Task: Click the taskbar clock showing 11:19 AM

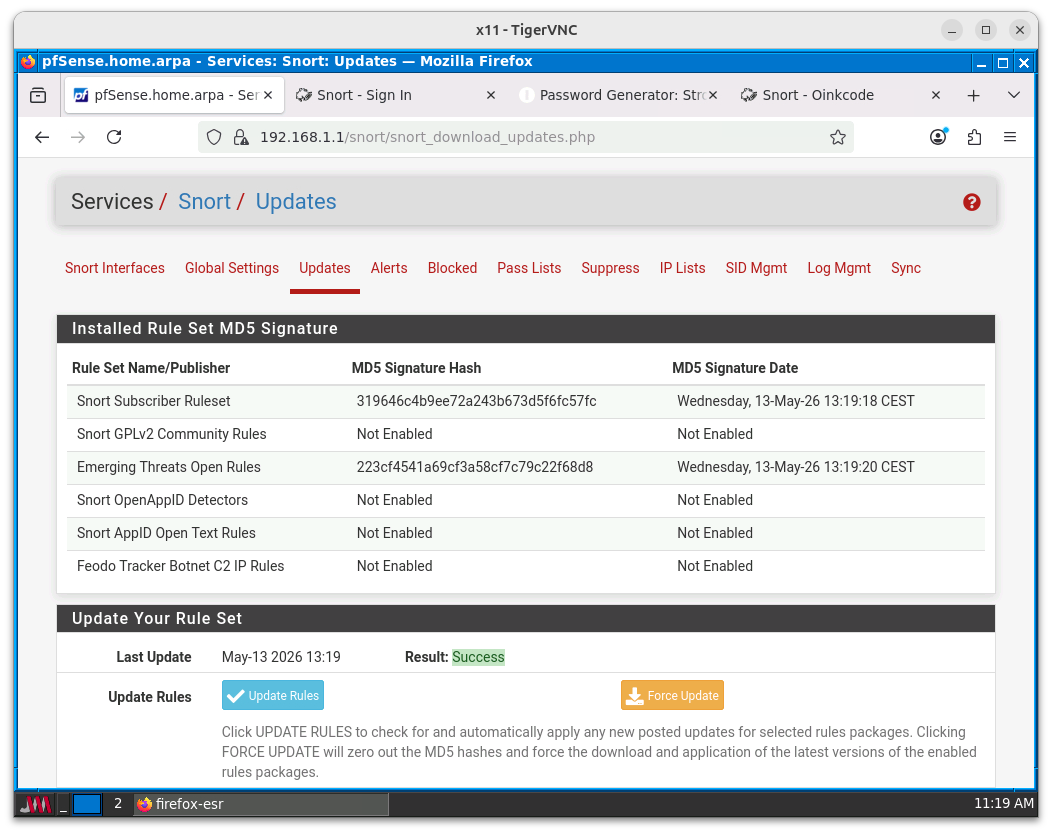Action: (x=1004, y=803)
